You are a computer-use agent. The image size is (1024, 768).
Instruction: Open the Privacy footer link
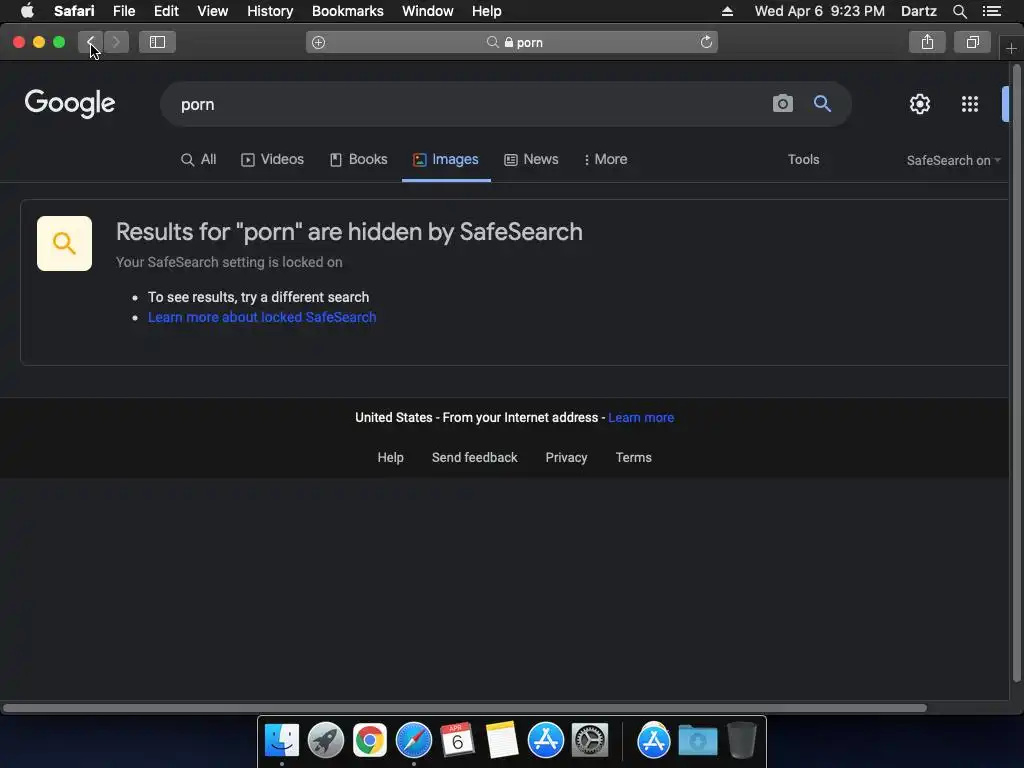point(566,458)
